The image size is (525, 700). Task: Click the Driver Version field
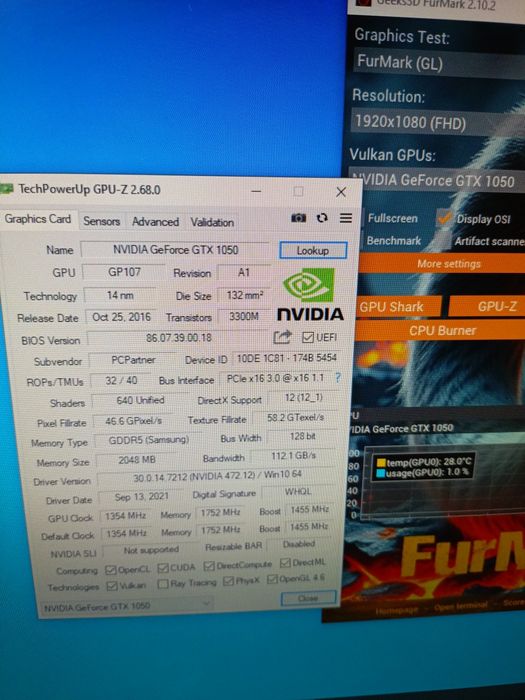point(217,477)
